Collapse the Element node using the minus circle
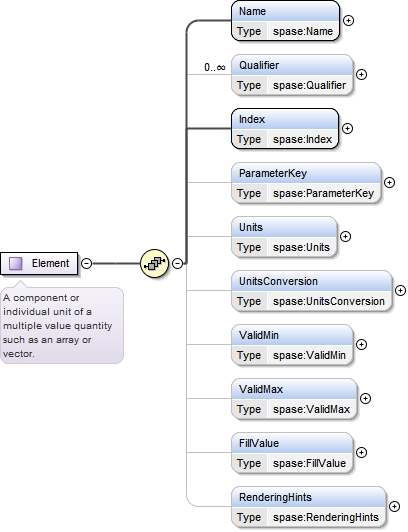The image size is (408, 532). (x=87, y=263)
